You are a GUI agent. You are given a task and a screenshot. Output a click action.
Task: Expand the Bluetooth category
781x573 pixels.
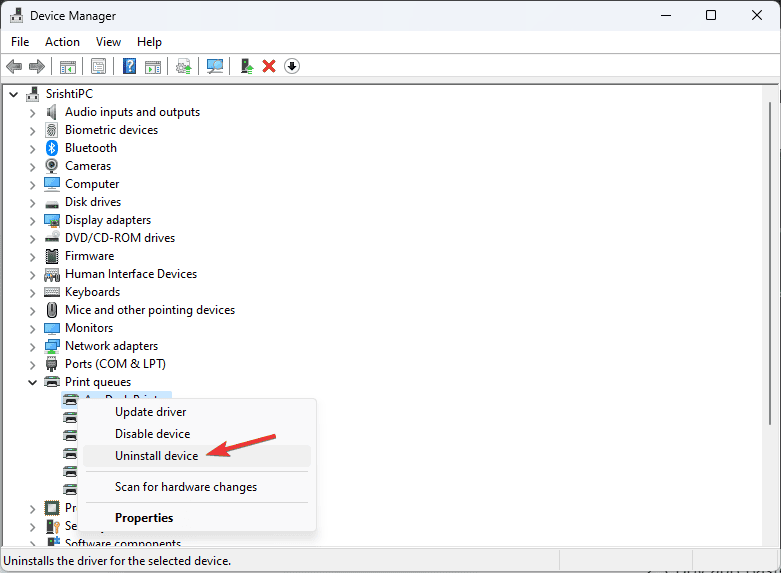click(x=33, y=149)
